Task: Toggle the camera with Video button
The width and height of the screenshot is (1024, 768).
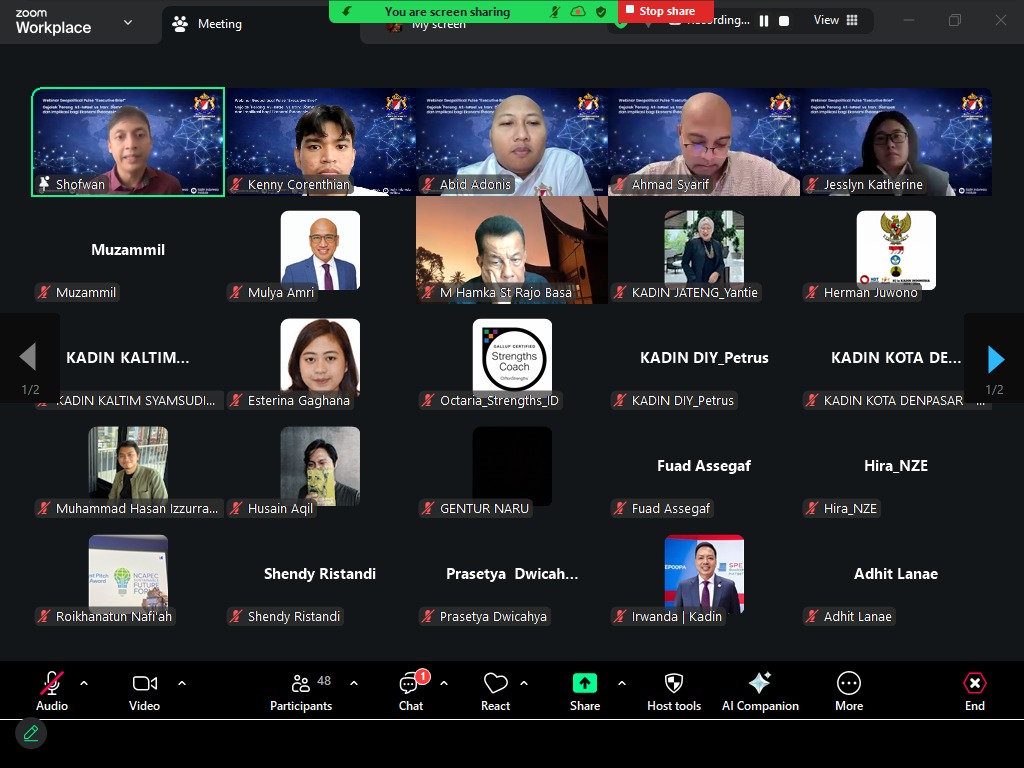Action: (144, 691)
